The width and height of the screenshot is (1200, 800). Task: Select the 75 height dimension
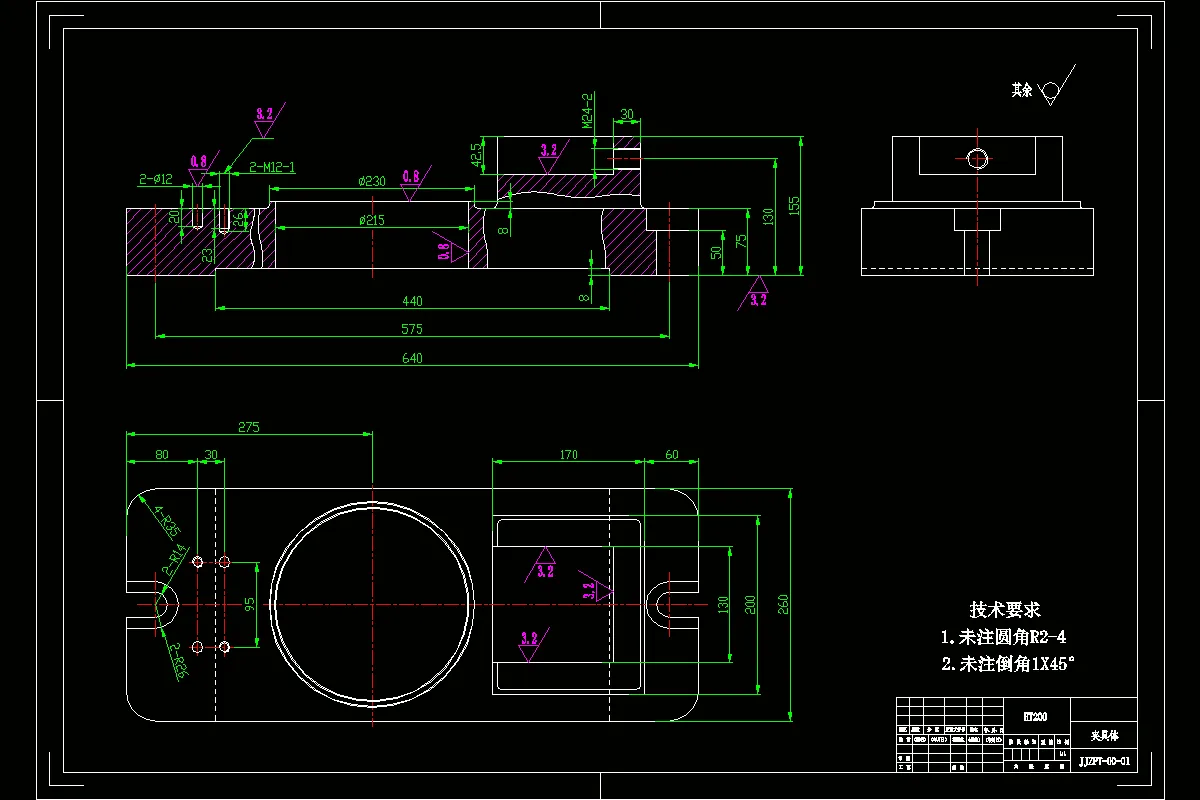740,240
